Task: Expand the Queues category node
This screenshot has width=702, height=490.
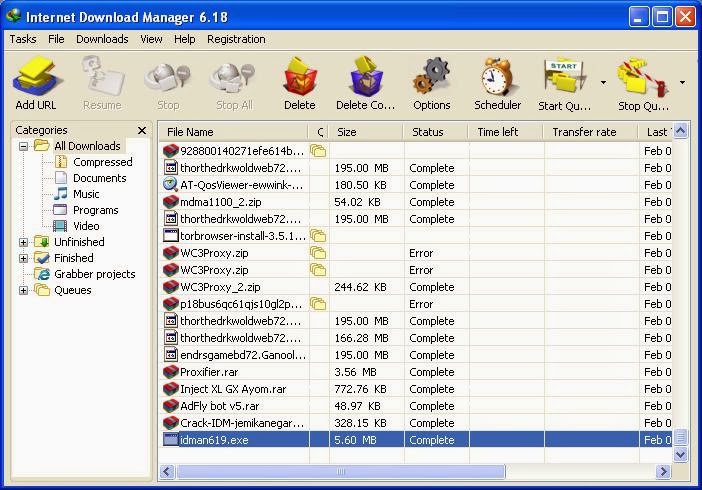Action: [23, 291]
